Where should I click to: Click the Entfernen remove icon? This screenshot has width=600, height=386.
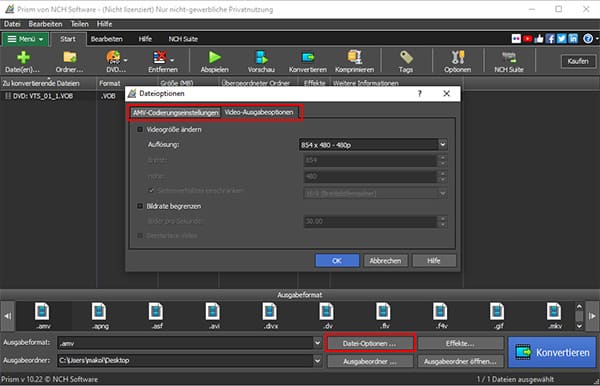[160, 57]
